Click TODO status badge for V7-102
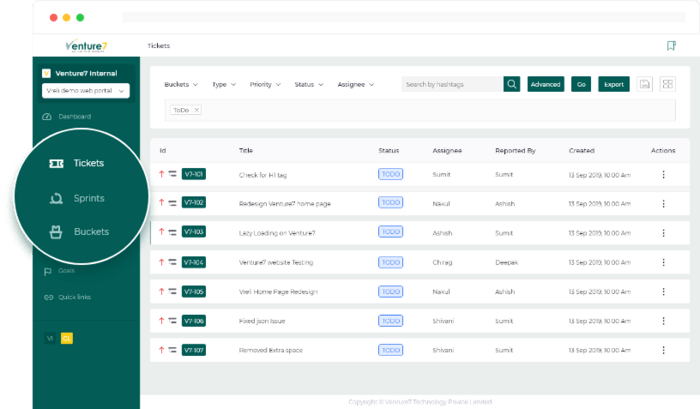This screenshot has width=700, height=409. point(391,203)
